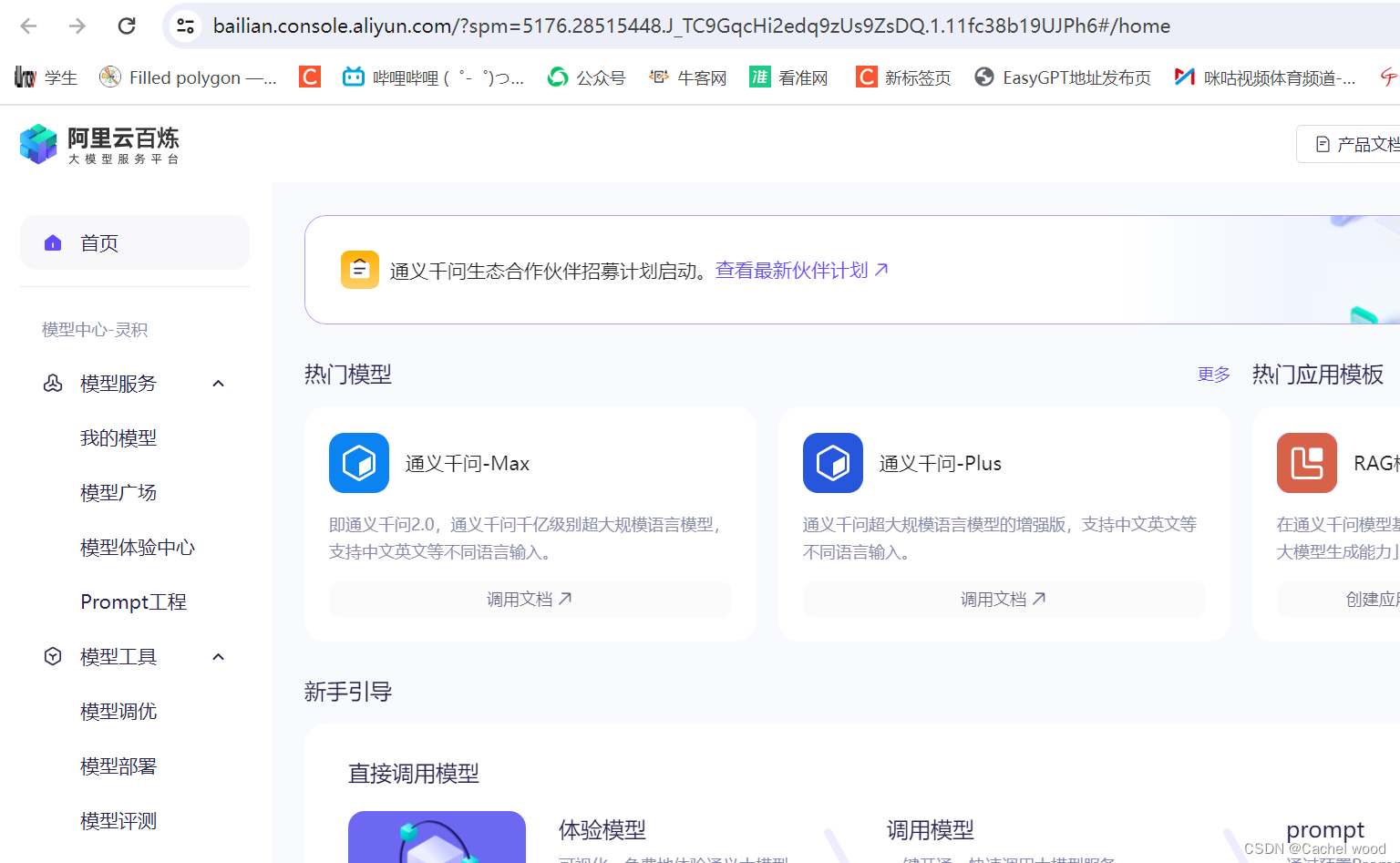The width and height of the screenshot is (1400, 863).
Task: Click the browser forward arrow
Action: coord(77,26)
